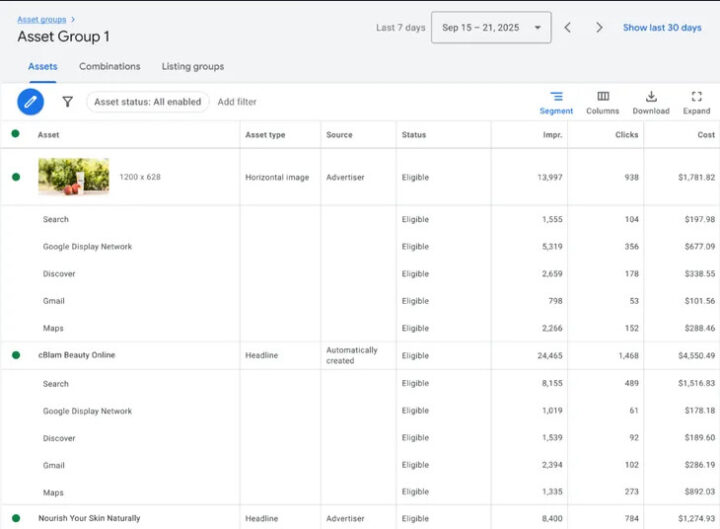Click the 13,997 impressions value

(550, 177)
